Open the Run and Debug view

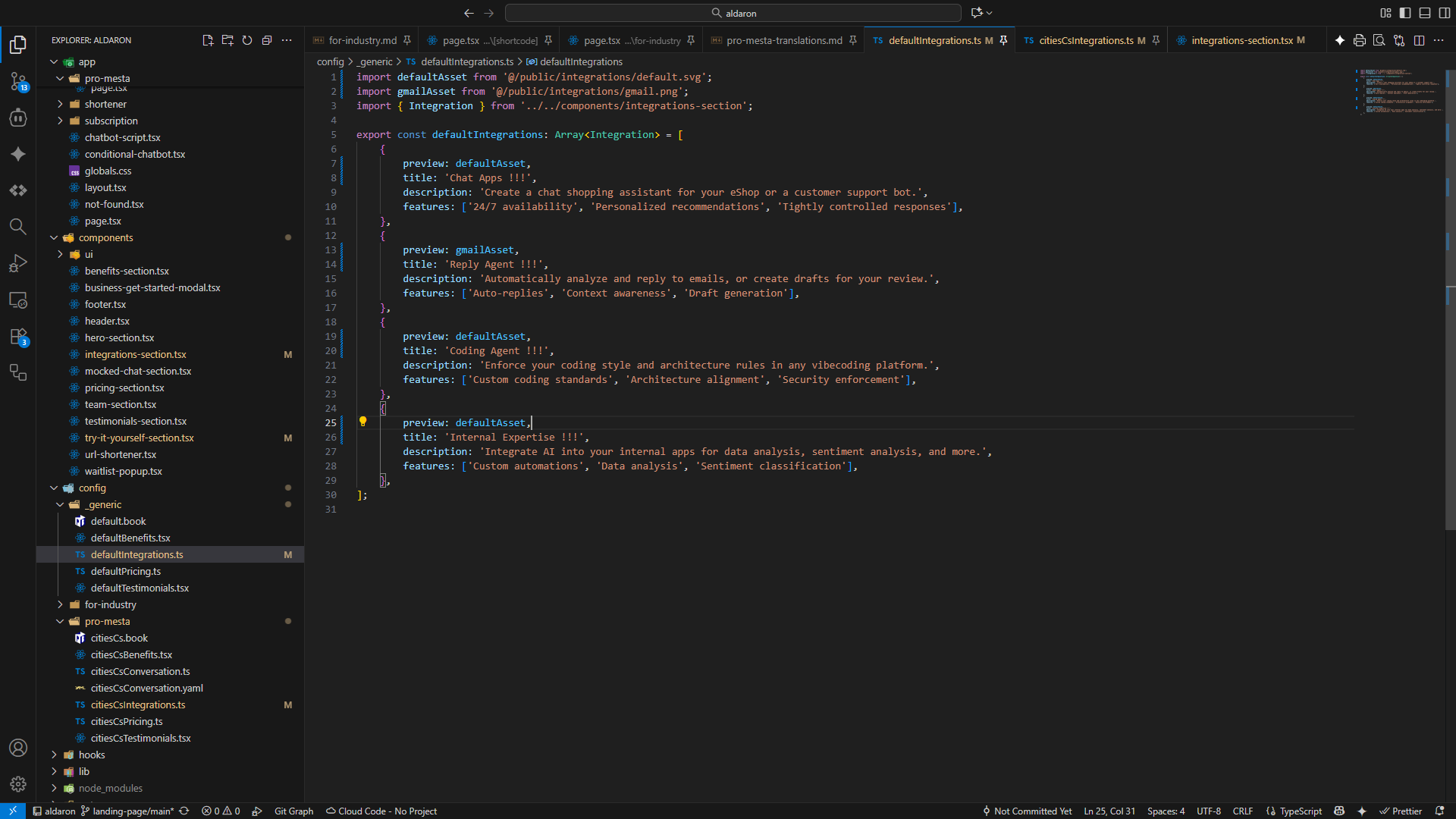(x=18, y=262)
